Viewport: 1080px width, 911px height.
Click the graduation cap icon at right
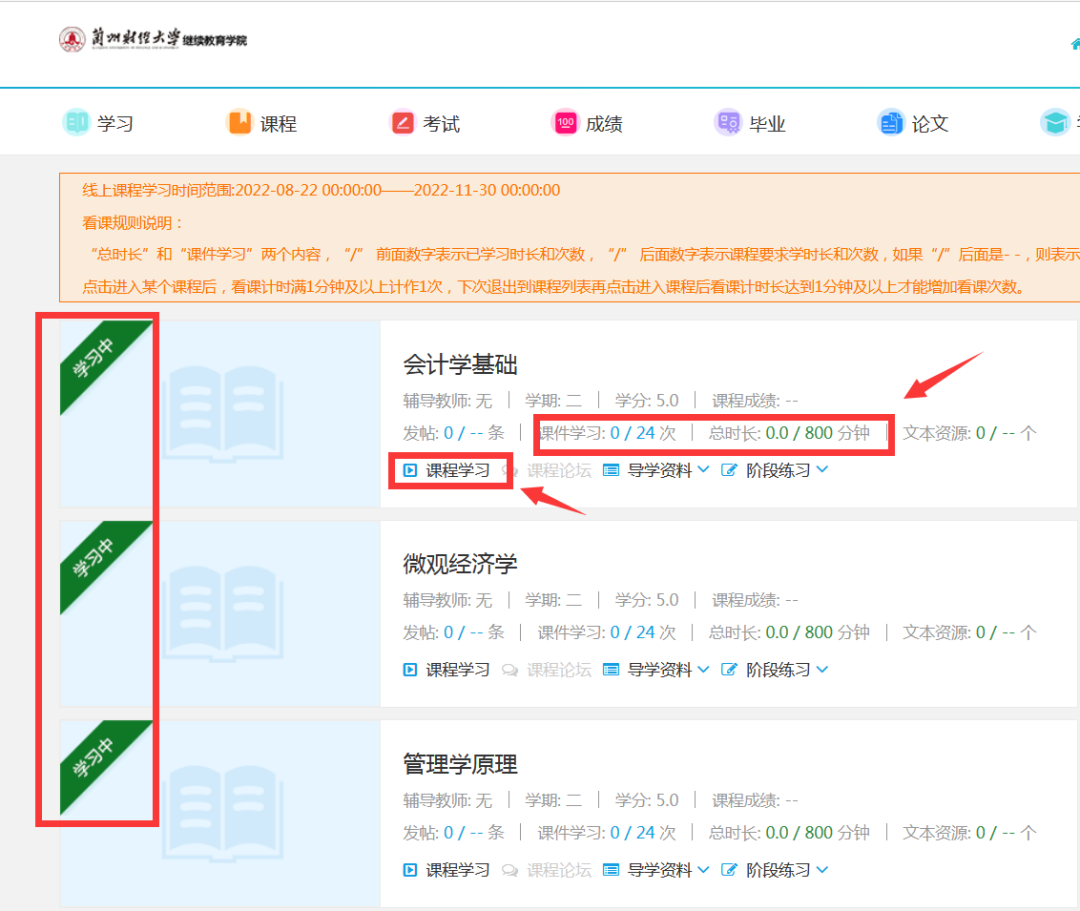click(x=1054, y=123)
